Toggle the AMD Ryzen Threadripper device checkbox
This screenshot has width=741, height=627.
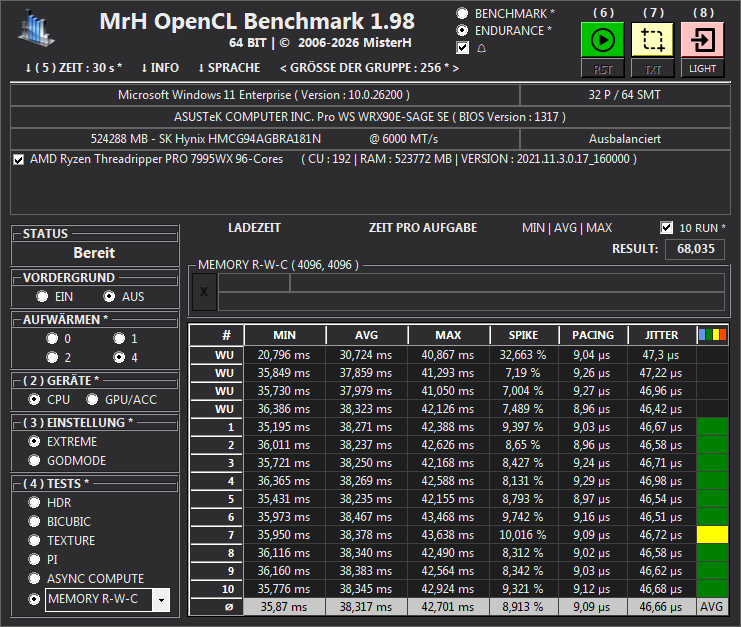pyautogui.click(x=18, y=160)
